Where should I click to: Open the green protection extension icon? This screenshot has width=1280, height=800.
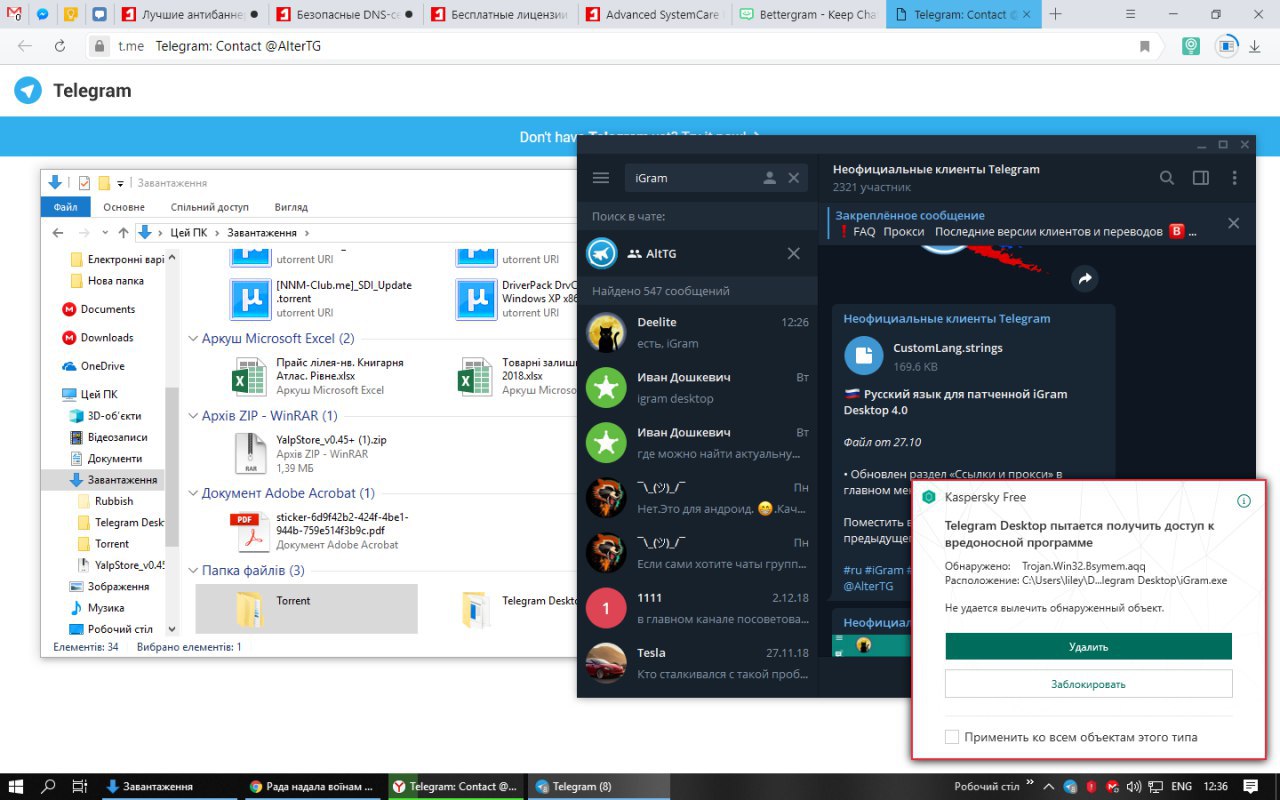pyautogui.click(x=1191, y=46)
